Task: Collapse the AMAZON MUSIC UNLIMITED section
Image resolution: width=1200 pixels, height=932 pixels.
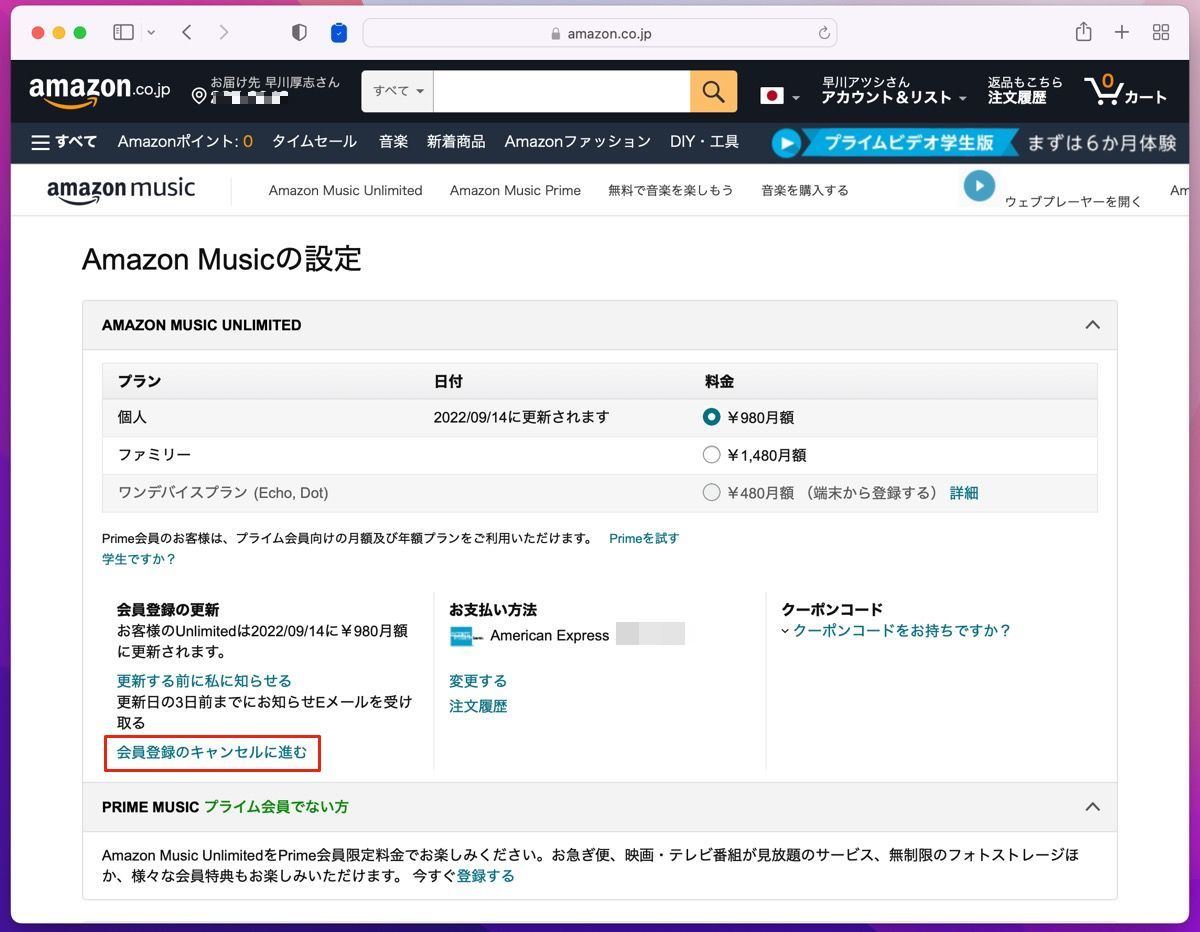Action: point(1092,325)
